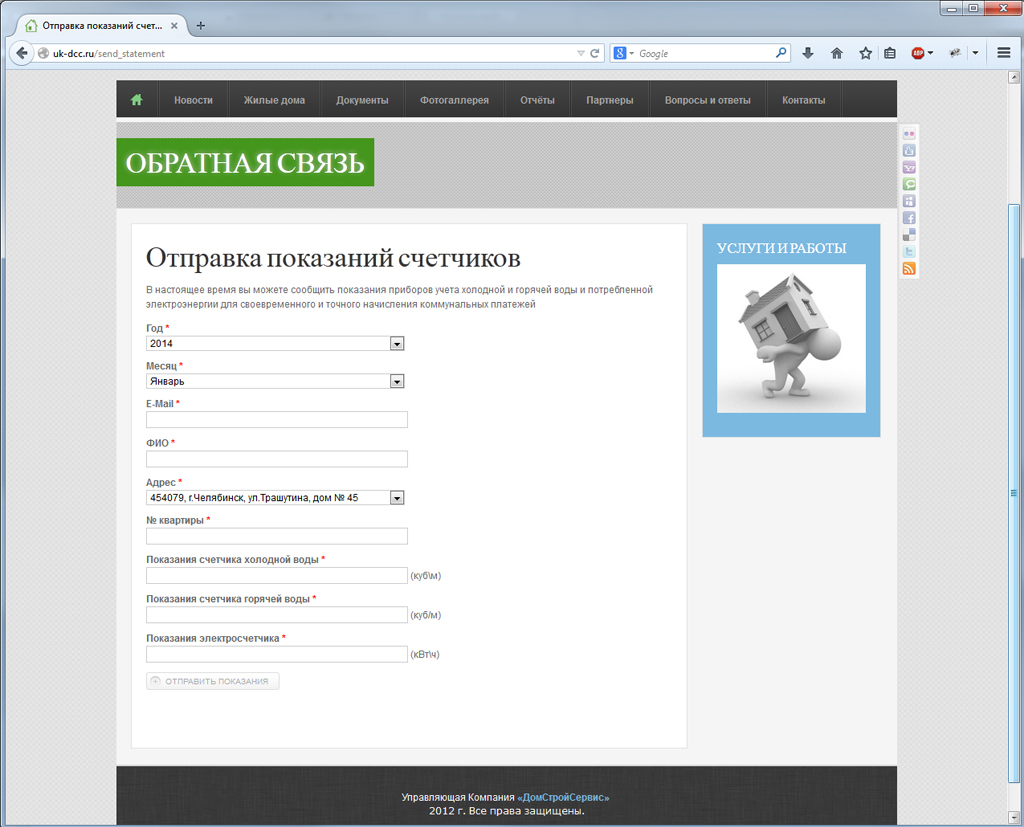
Task: Click the green home icon in navigation bar
Action: [136, 100]
